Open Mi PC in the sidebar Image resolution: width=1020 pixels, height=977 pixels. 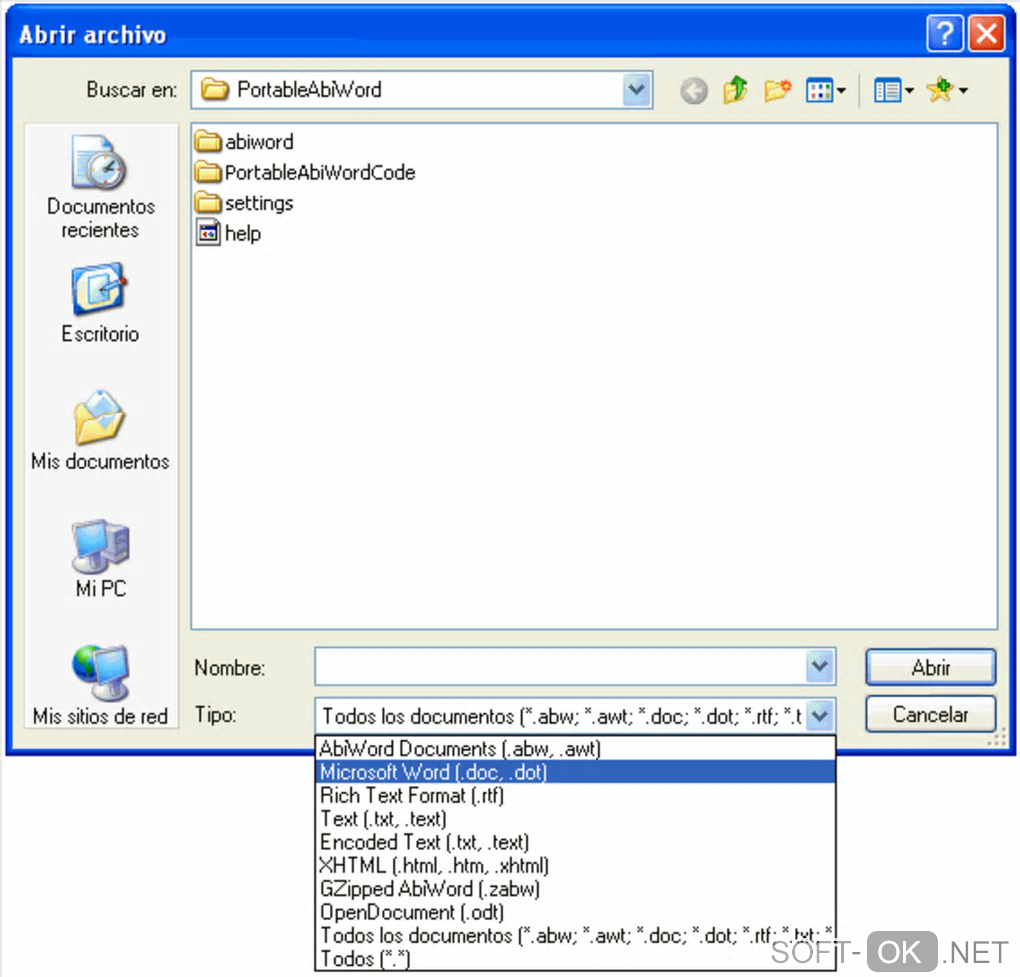click(101, 559)
